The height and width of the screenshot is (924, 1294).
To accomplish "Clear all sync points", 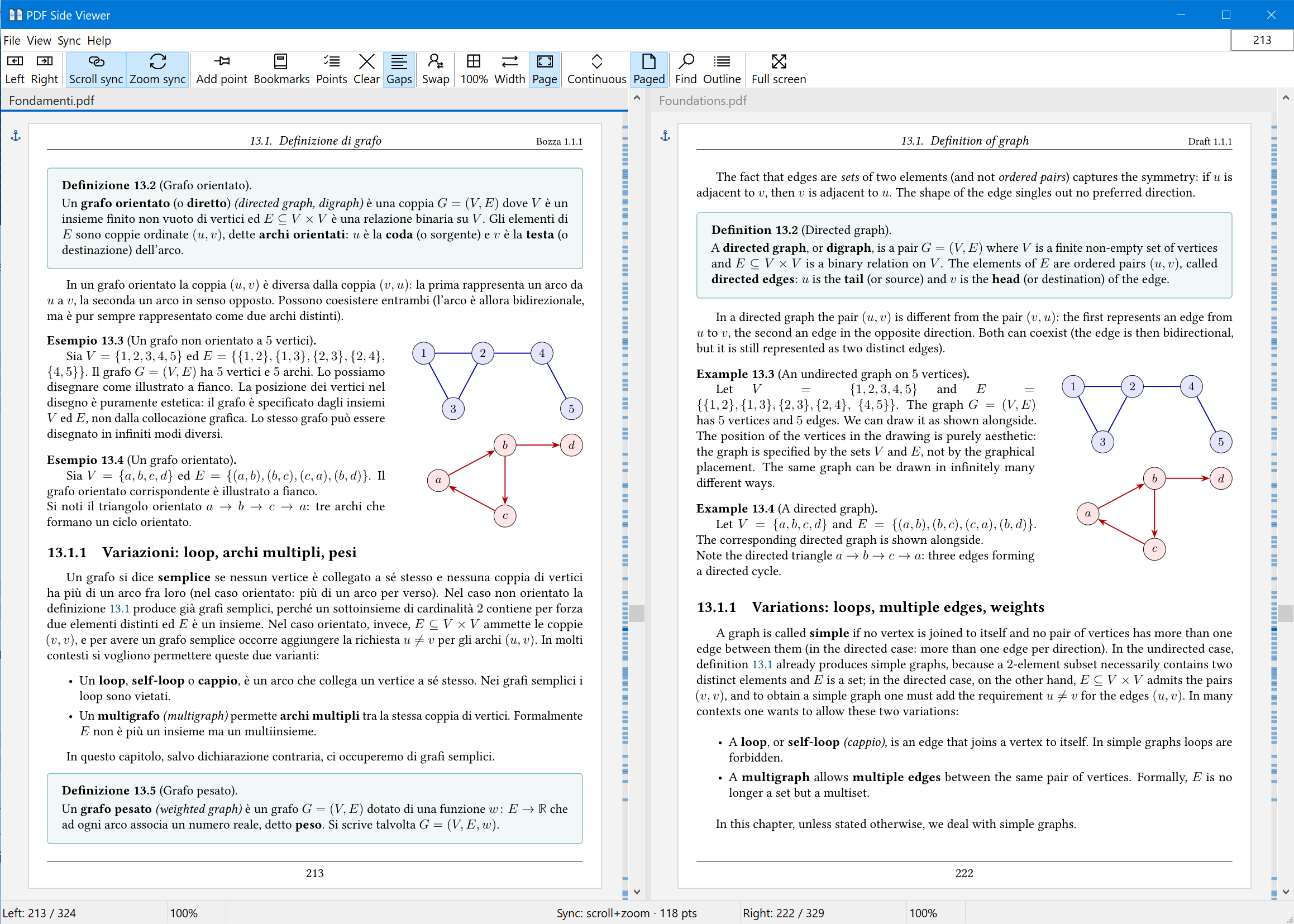I will [x=366, y=69].
